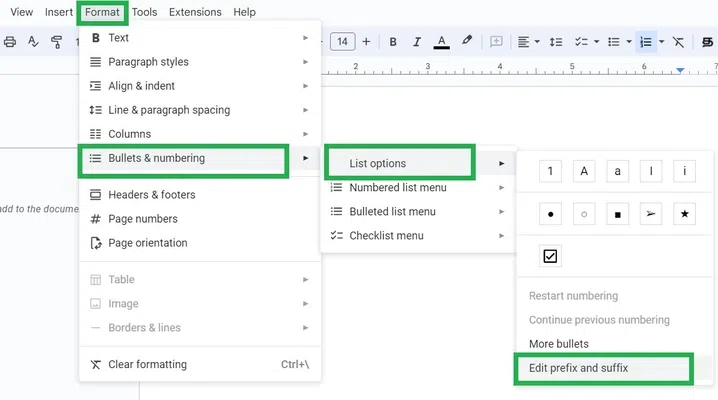Click the font size input field
The height and width of the screenshot is (400, 718).
(x=343, y=42)
